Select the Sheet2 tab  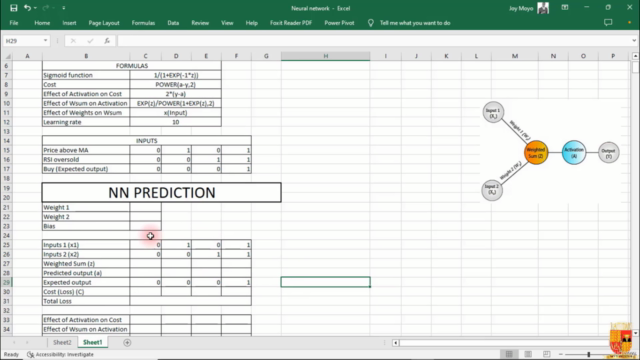point(62,342)
